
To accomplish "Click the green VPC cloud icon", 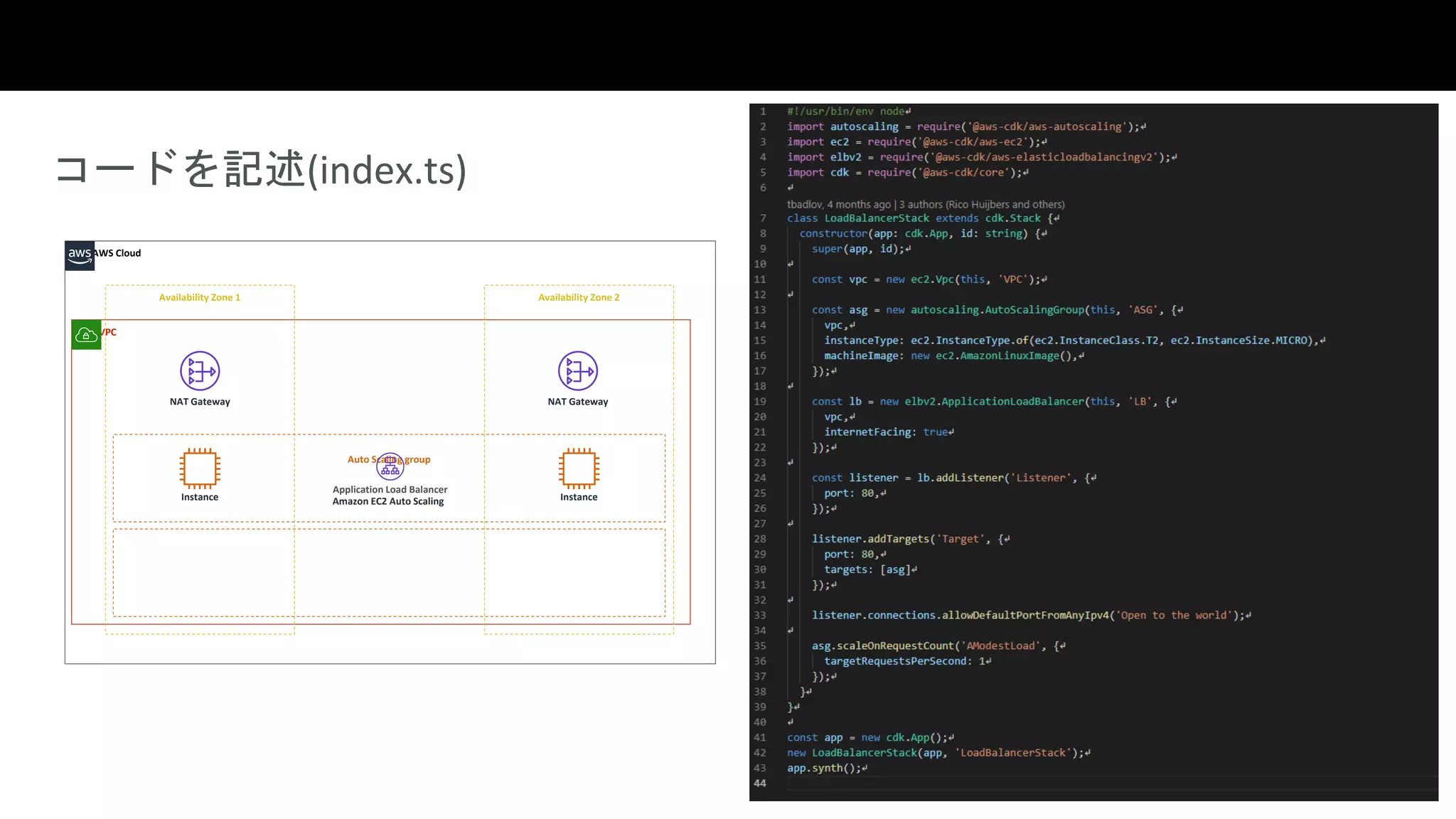I will pos(86,335).
